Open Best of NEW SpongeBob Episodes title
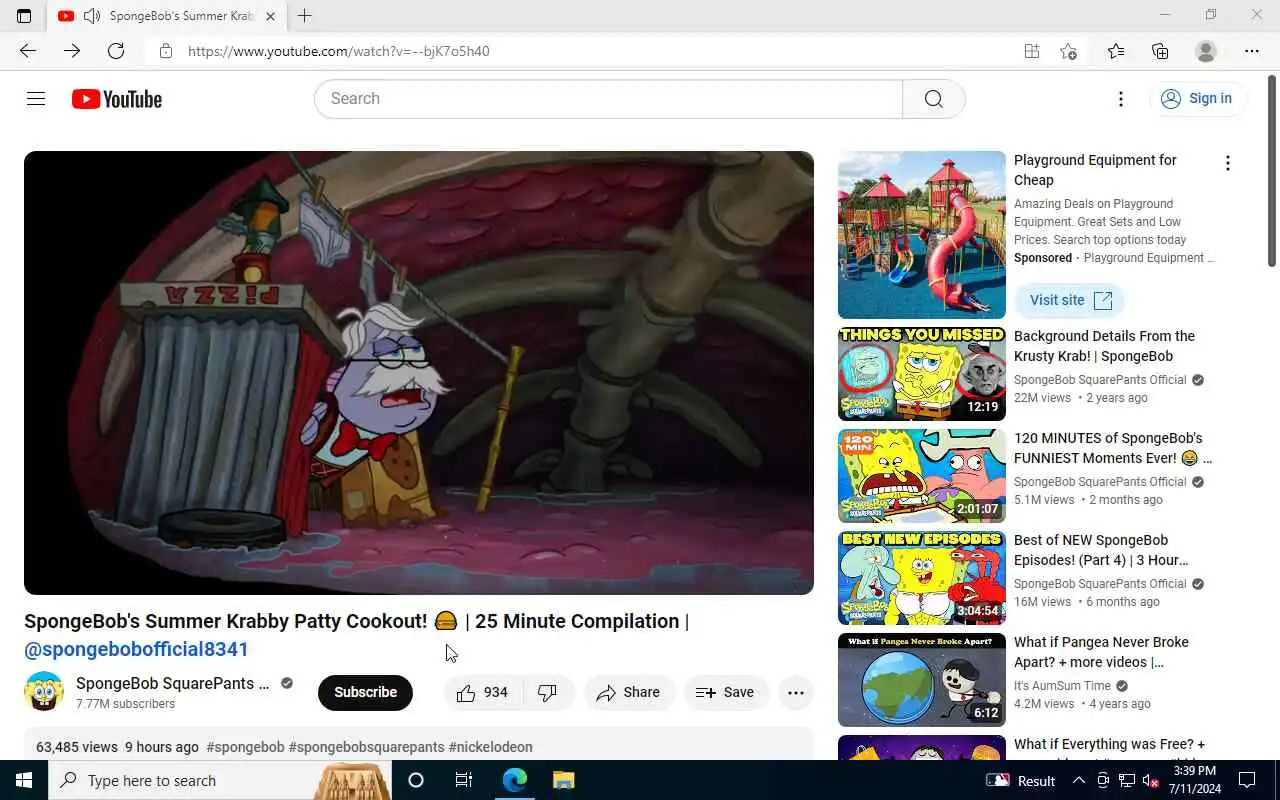Screen dimensions: 1280x800 click(x=1101, y=550)
